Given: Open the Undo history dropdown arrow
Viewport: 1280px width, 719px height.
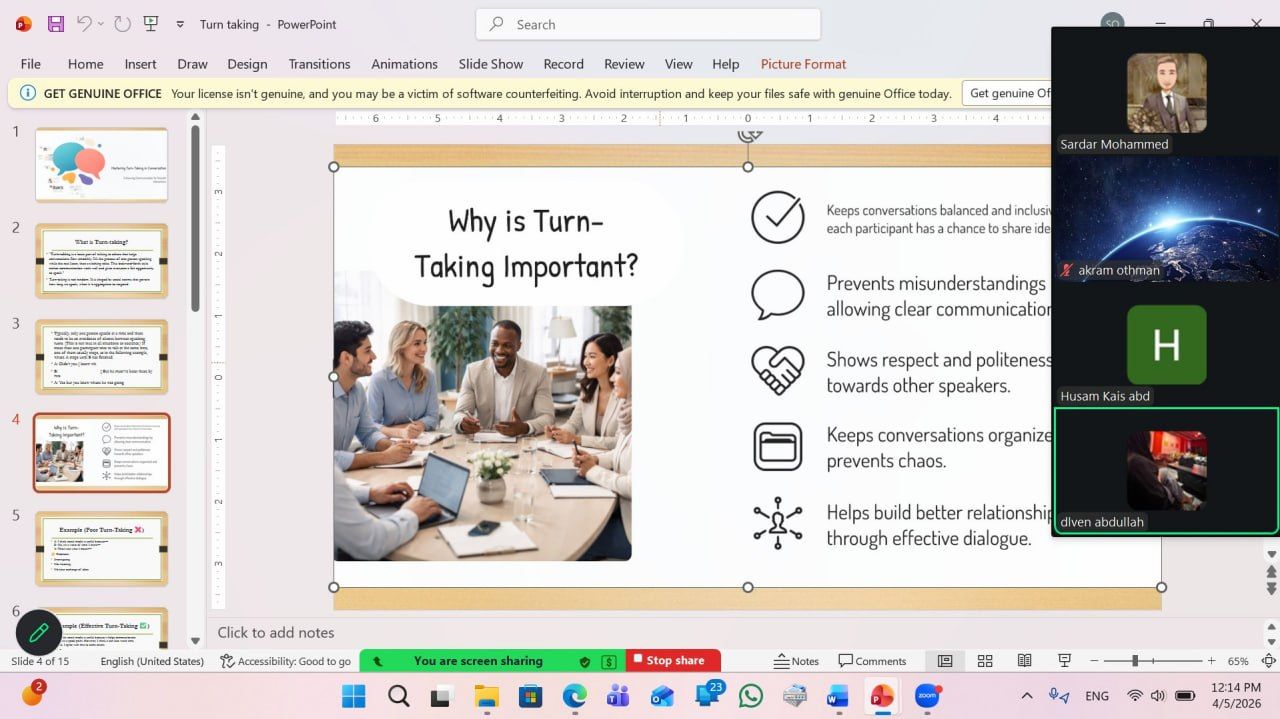Looking at the screenshot, I should [103, 25].
